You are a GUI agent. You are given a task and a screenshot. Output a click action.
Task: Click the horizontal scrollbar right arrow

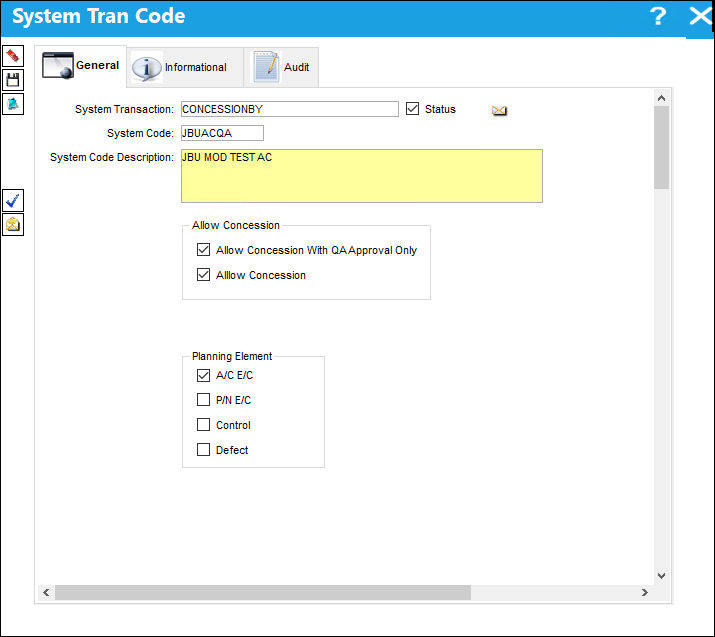pos(645,592)
